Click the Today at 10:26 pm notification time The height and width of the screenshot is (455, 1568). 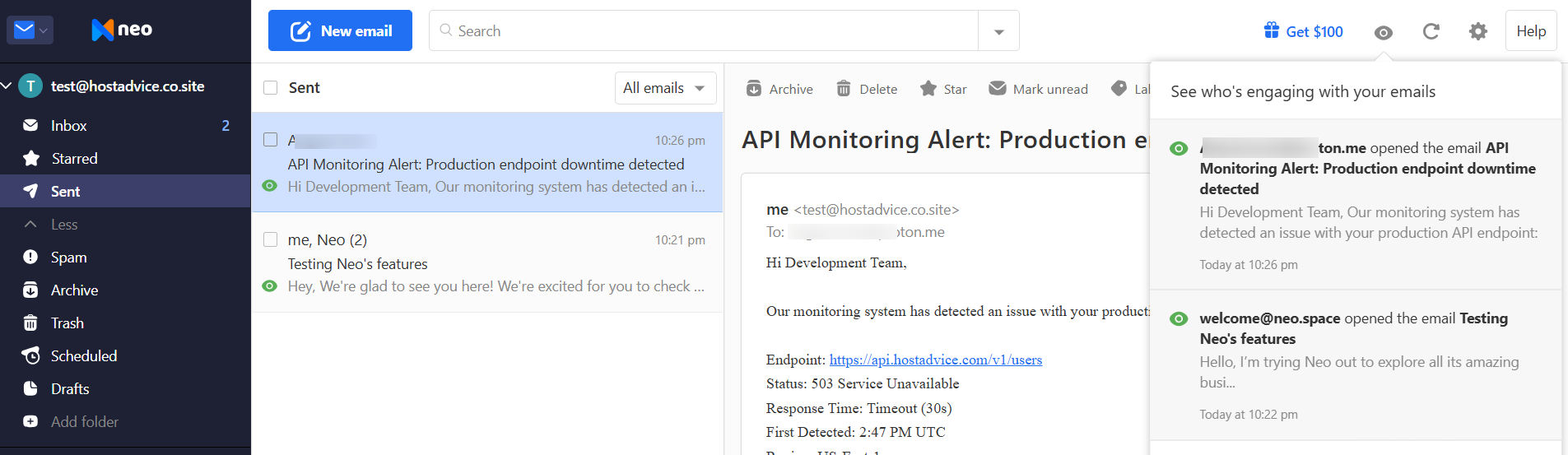1249,265
